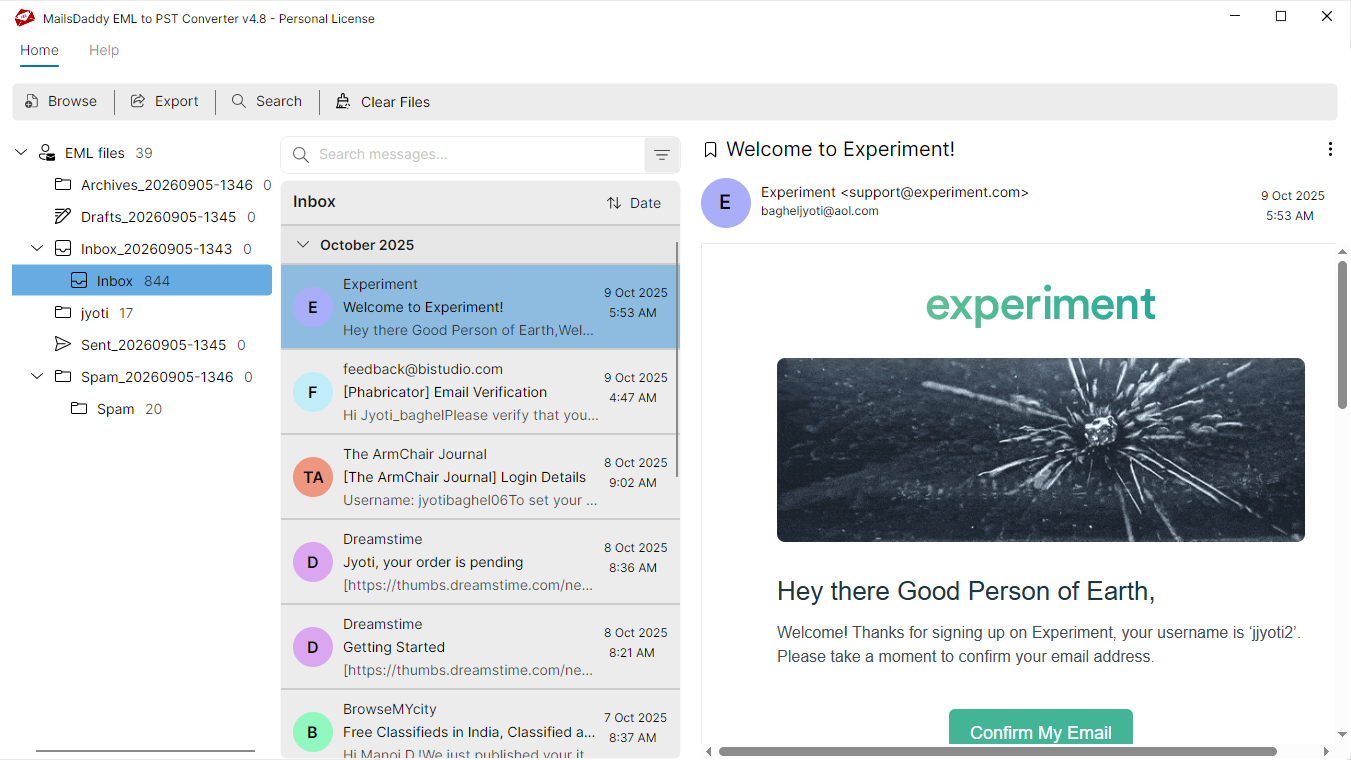
Task: Open the Help tab
Action: pyautogui.click(x=104, y=50)
